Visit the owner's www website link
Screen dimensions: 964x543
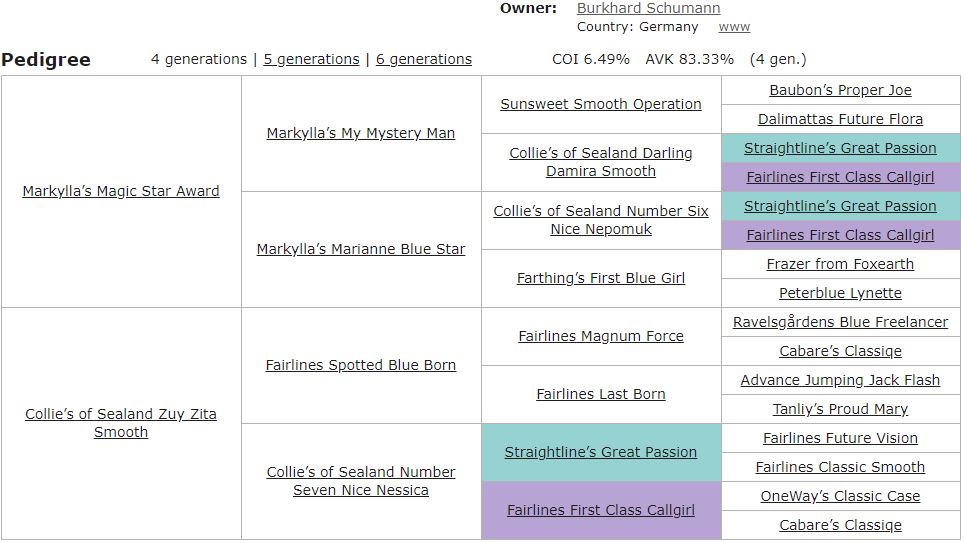click(734, 27)
